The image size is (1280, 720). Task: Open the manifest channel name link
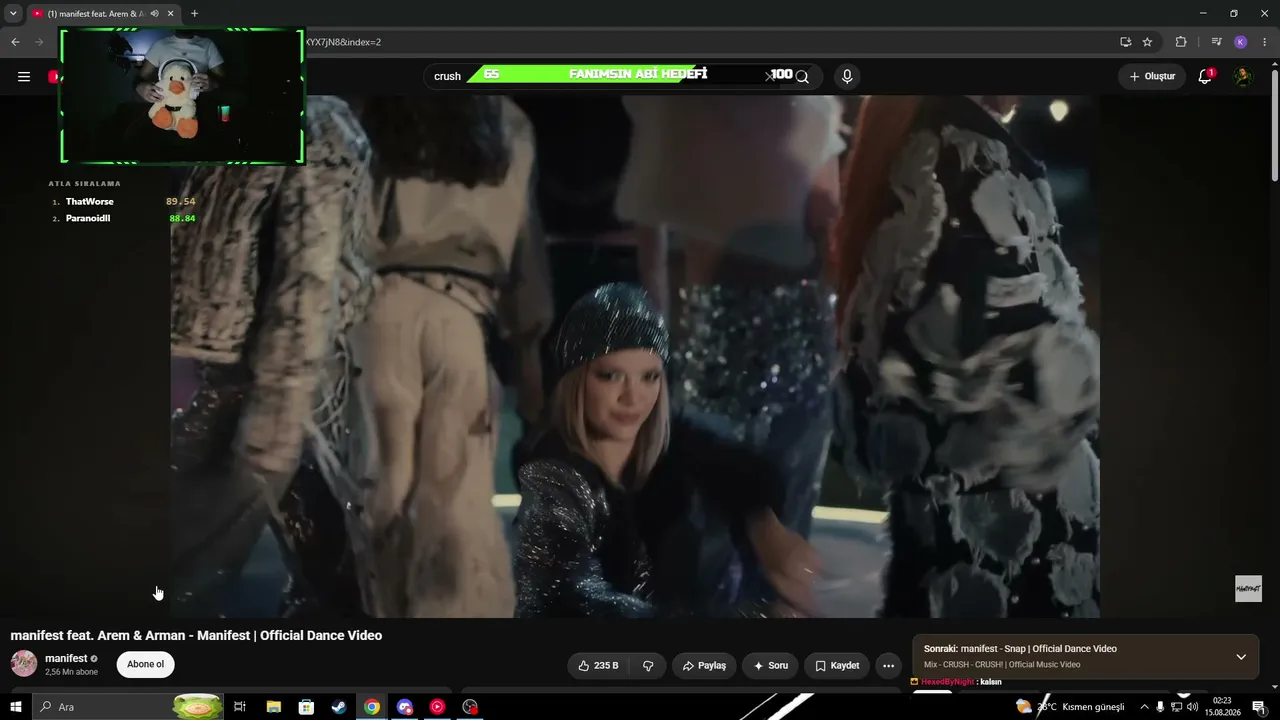coord(66,658)
